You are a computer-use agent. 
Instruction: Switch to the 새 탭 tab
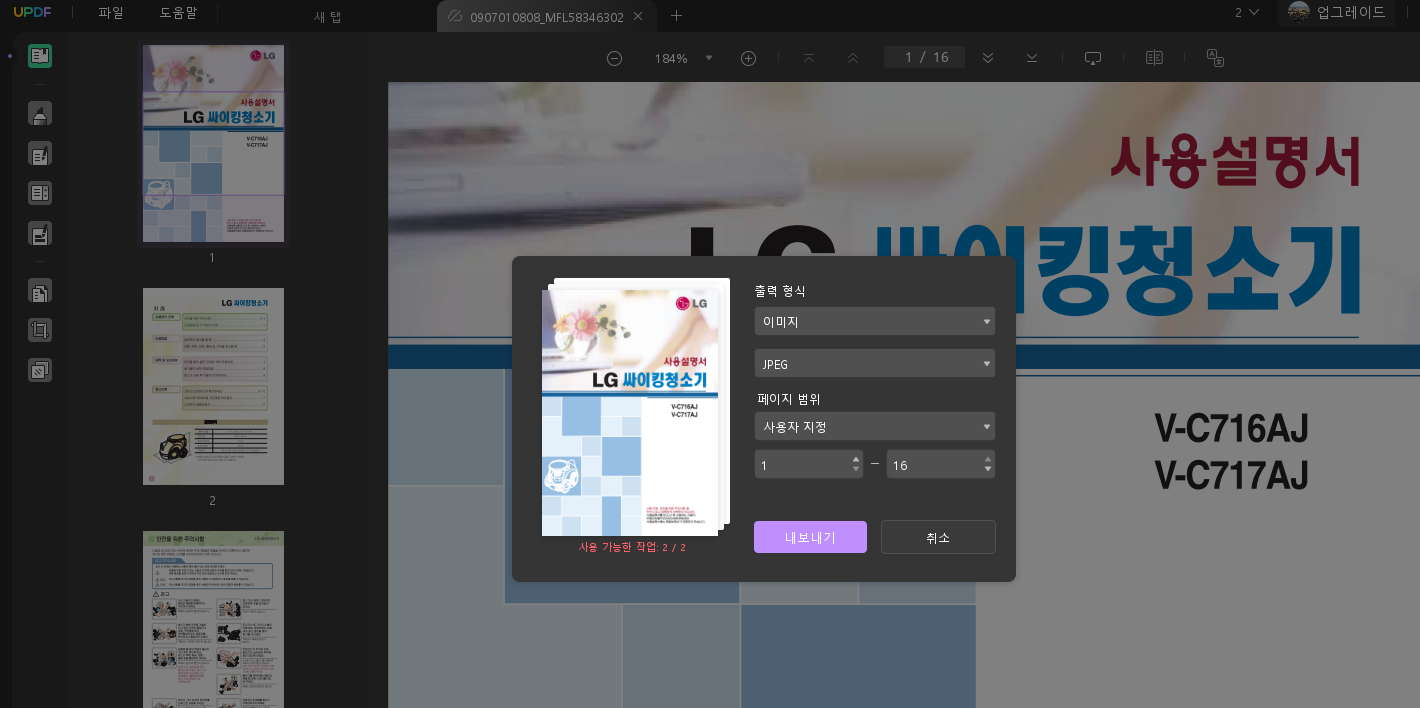[327, 17]
